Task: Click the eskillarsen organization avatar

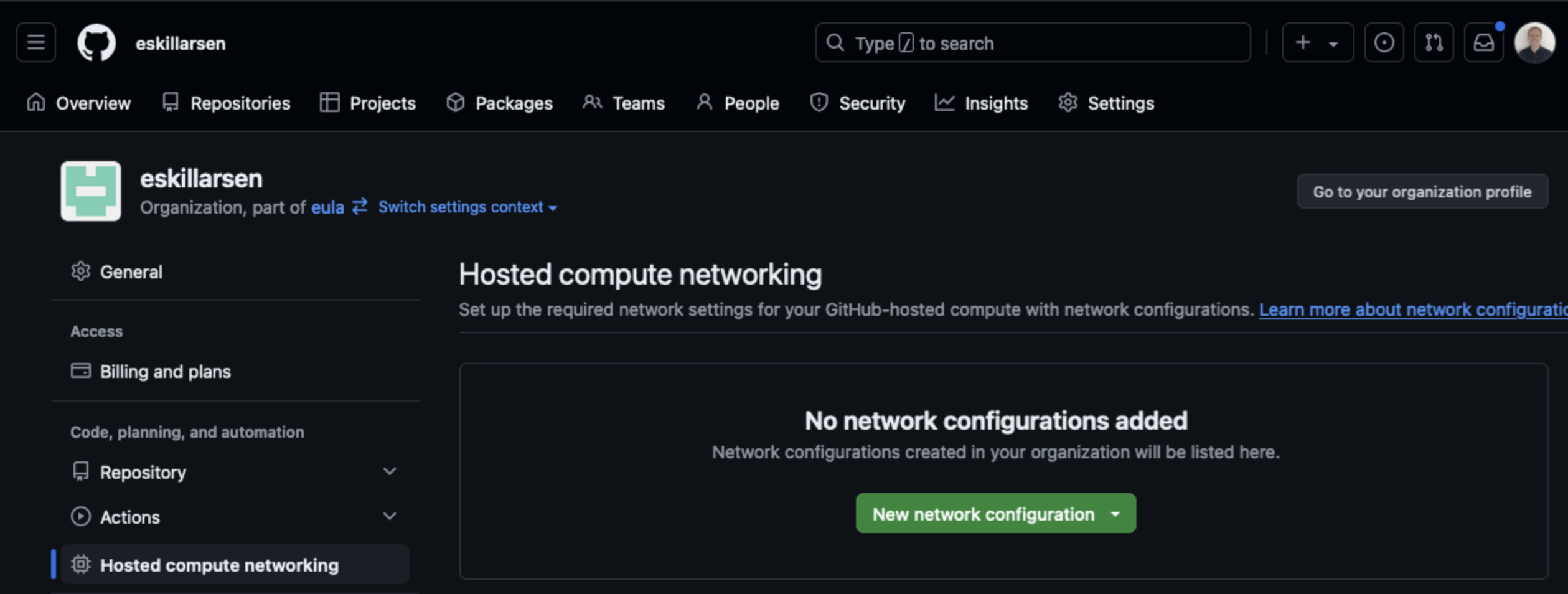Action: [91, 191]
